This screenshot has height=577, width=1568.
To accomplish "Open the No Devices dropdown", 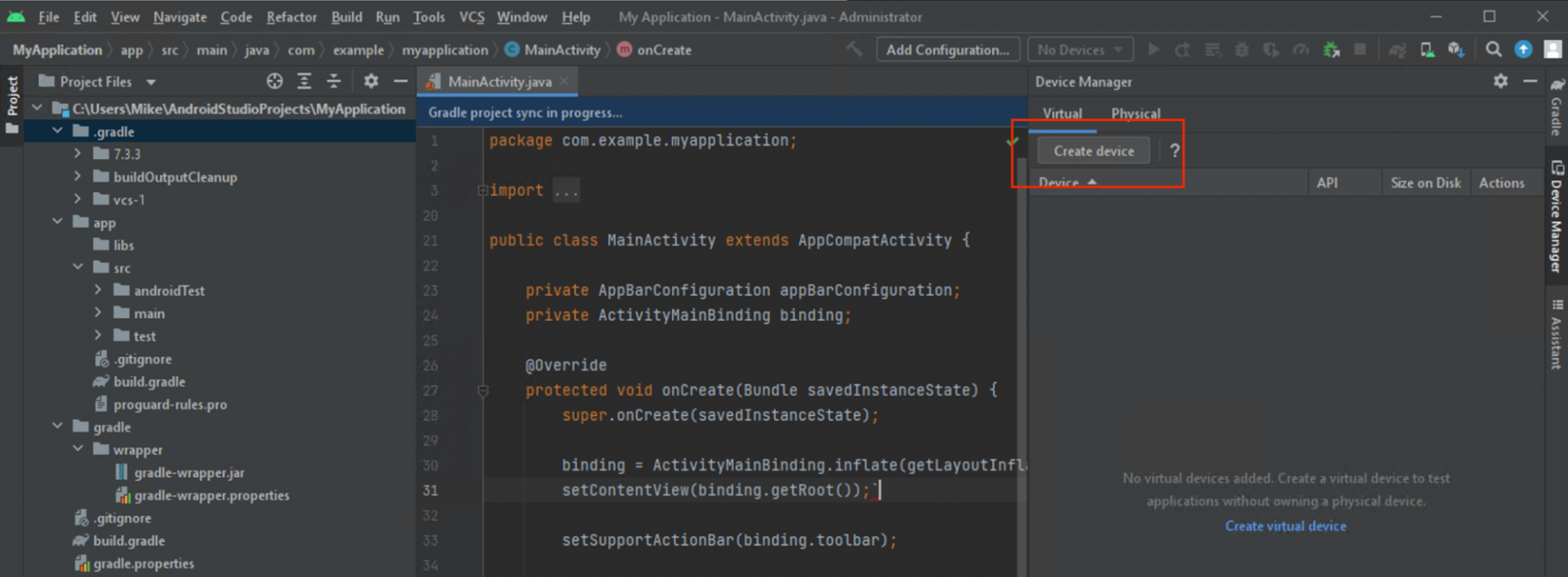I will coord(1080,50).
